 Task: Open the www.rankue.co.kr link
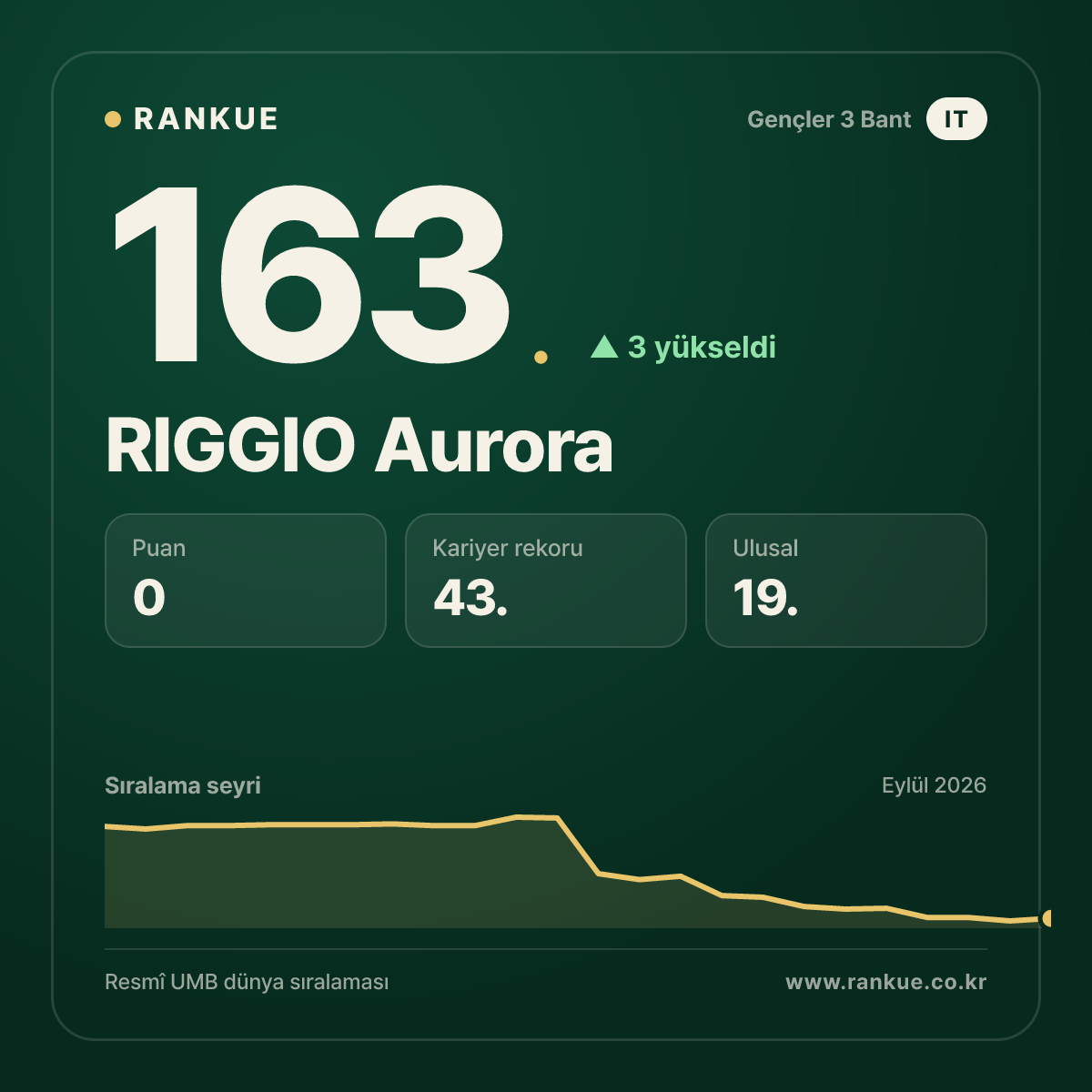click(x=886, y=983)
